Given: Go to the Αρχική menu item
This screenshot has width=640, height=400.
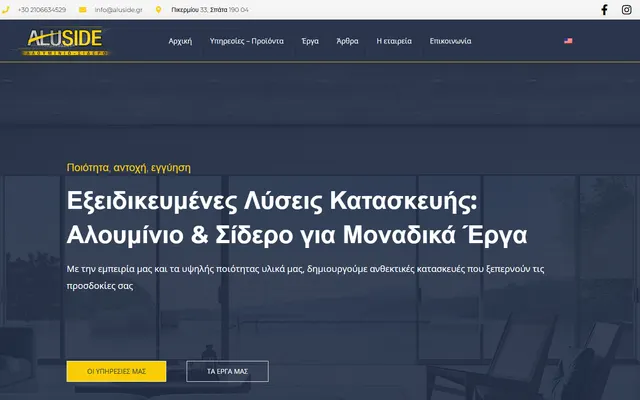Looking at the screenshot, I should tap(180, 41).
